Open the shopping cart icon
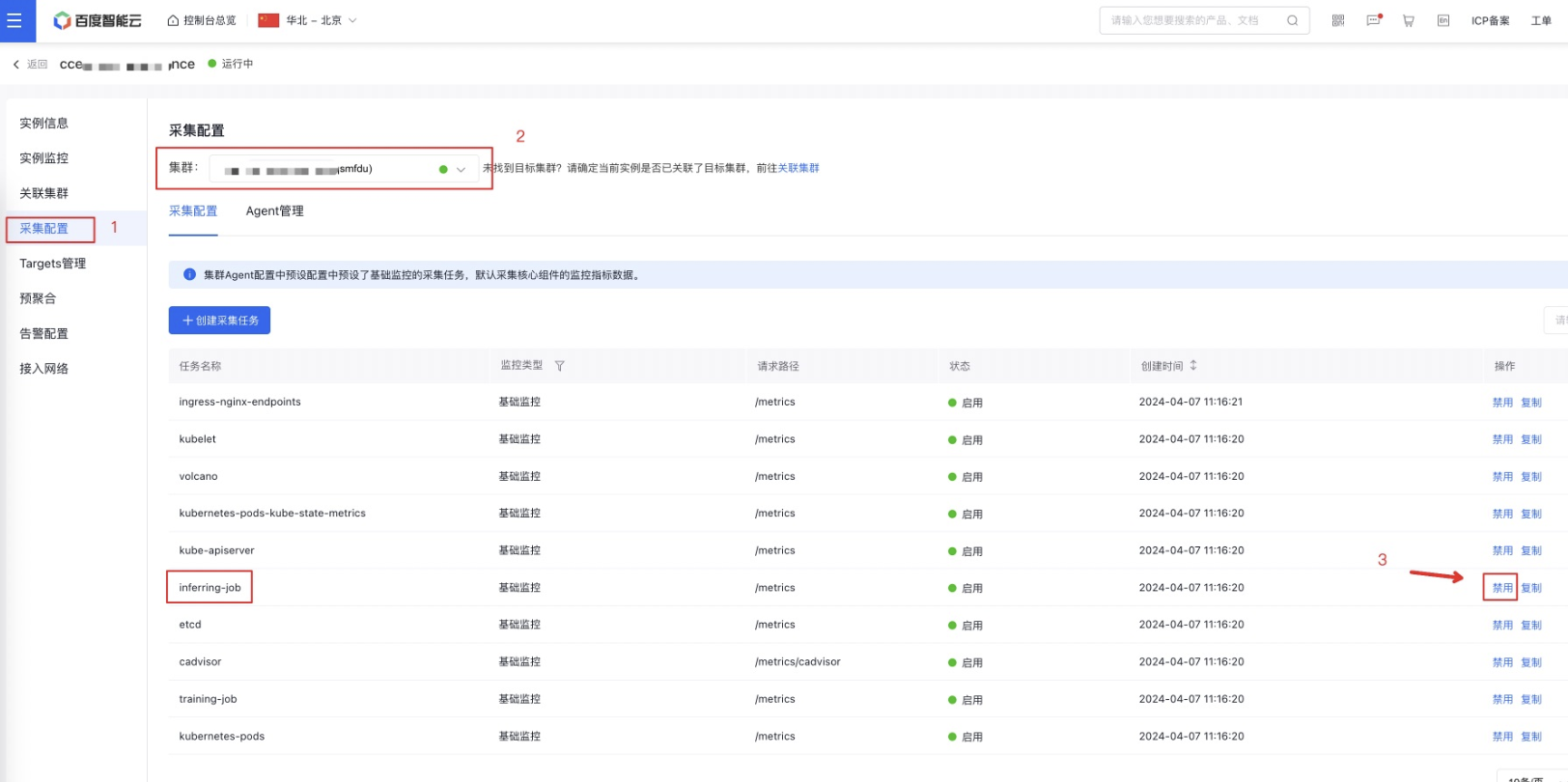This screenshot has width=1568, height=782. point(1409,20)
